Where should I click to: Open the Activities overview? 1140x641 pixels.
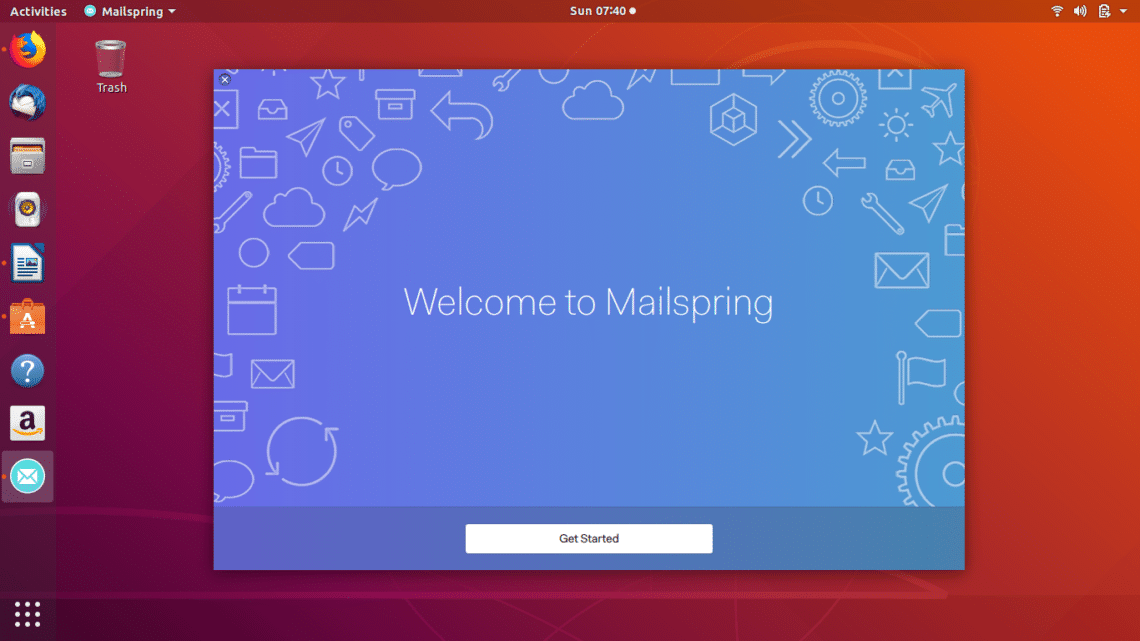[x=38, y=11]
